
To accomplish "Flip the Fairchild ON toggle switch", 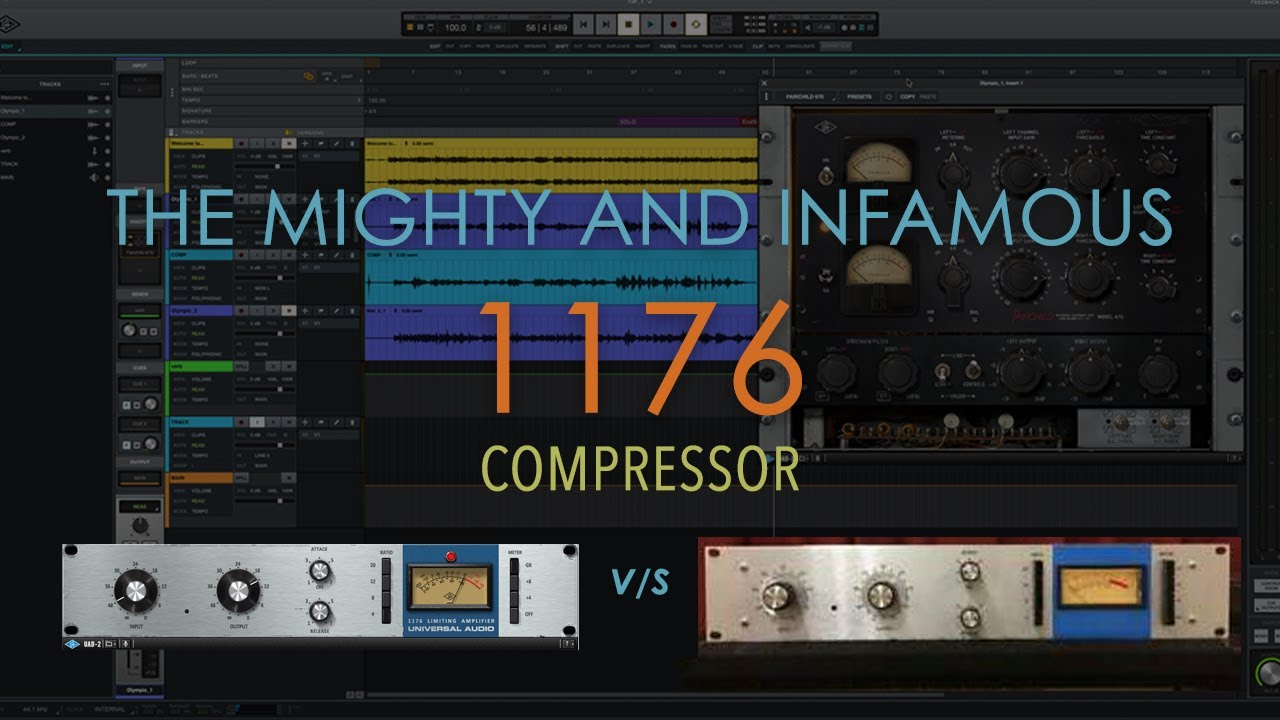I will point(826,177).
